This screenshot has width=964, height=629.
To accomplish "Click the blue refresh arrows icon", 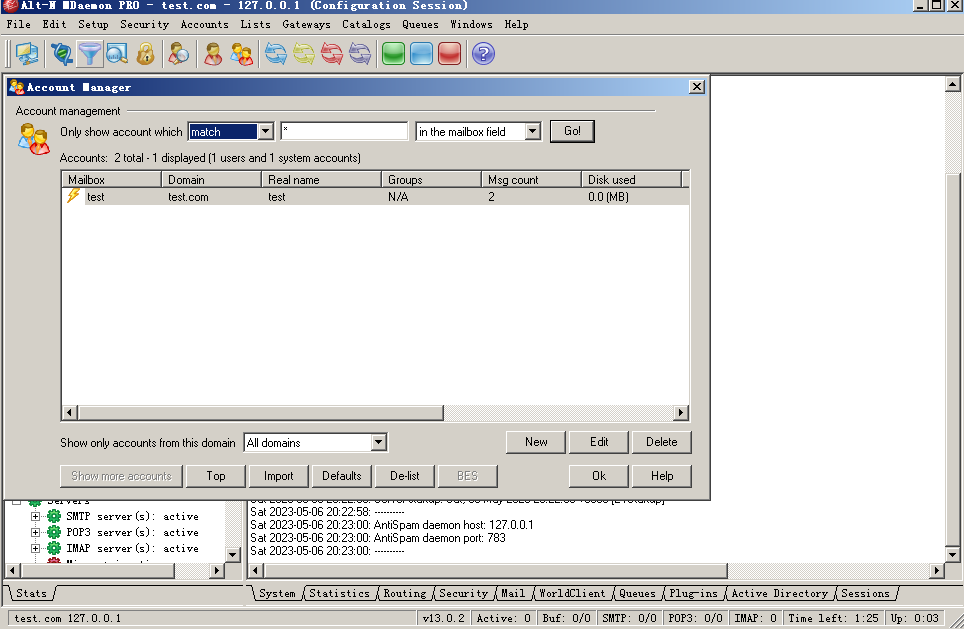I will 275,53.
